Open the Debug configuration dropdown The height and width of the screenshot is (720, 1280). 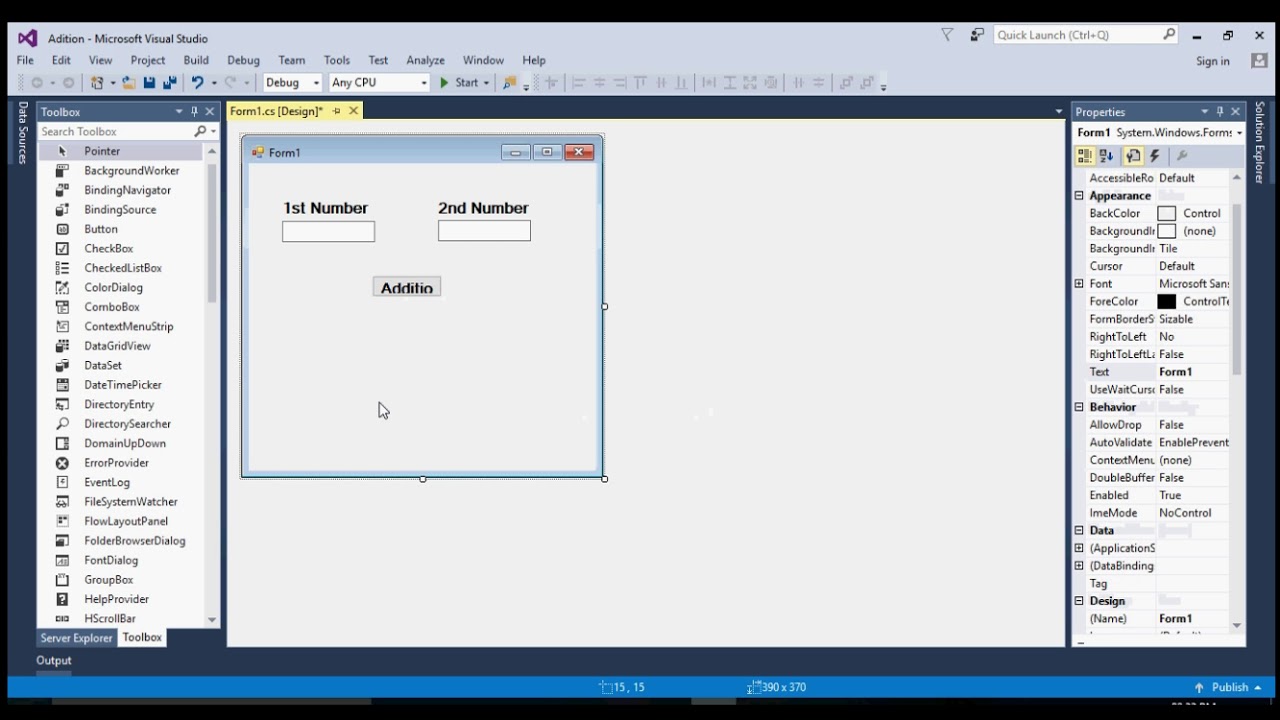316,83
